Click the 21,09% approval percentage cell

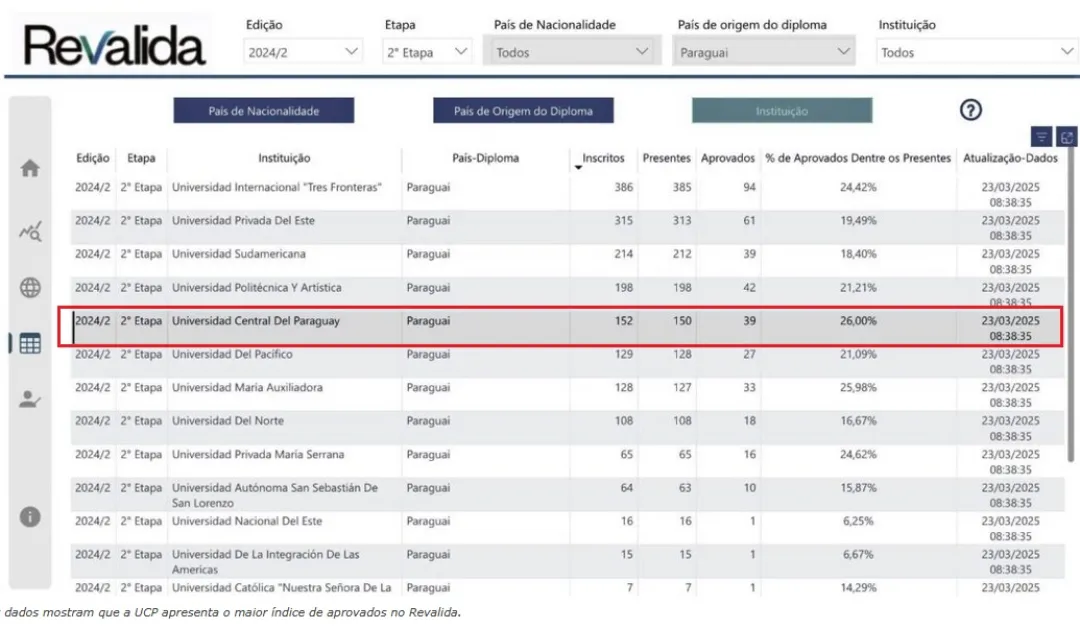pos(858,354)
